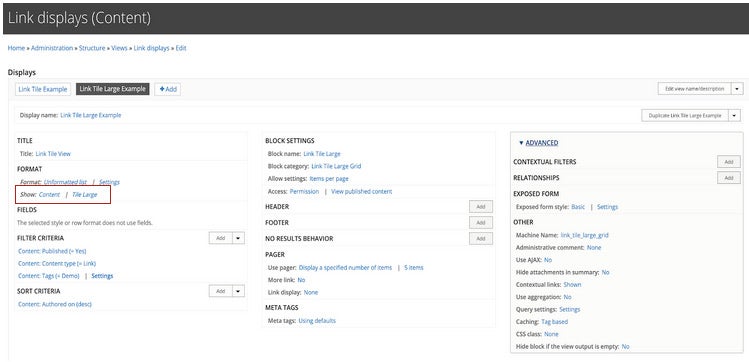This screenshot has width=749, height=362.
Task: Edit pager 5 items setting
Action: [414, 267]
